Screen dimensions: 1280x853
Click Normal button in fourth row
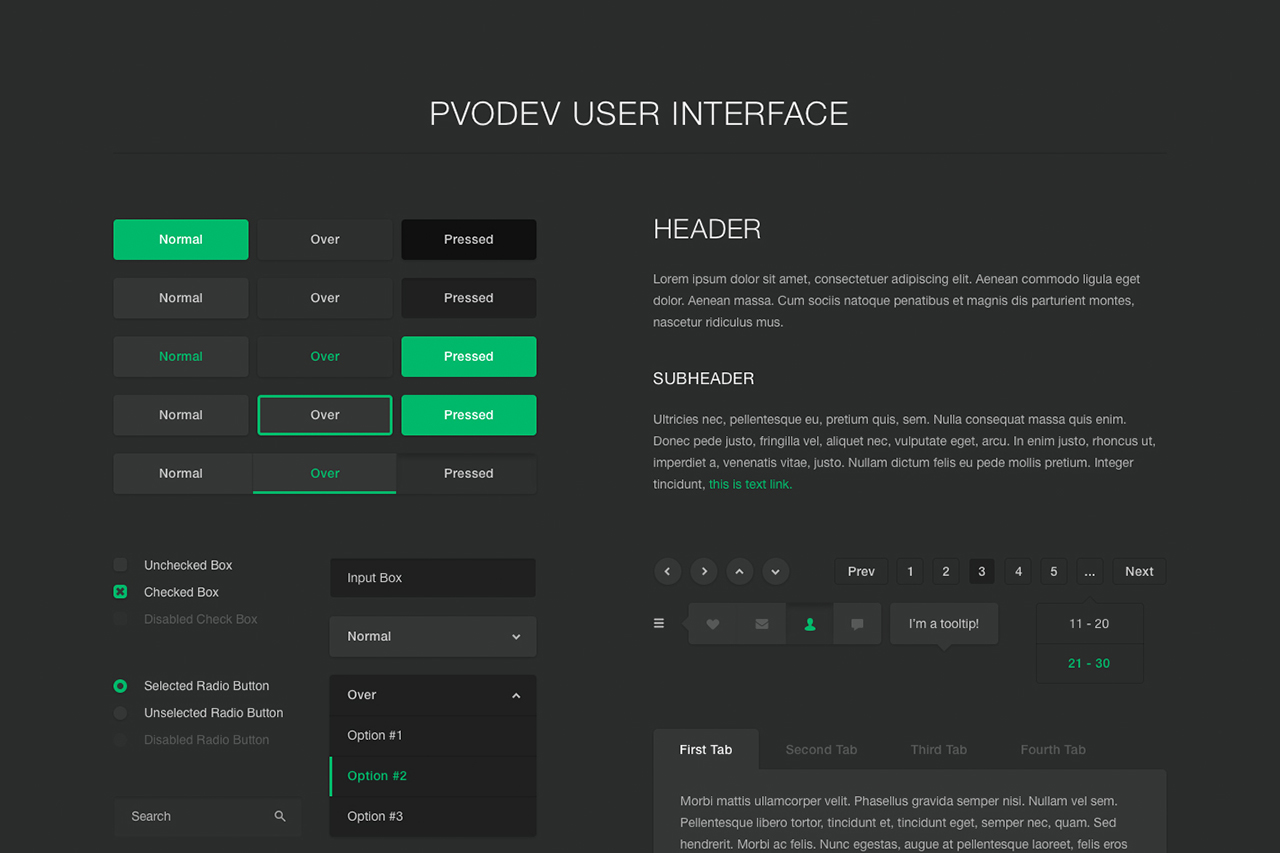click(181, 415)
